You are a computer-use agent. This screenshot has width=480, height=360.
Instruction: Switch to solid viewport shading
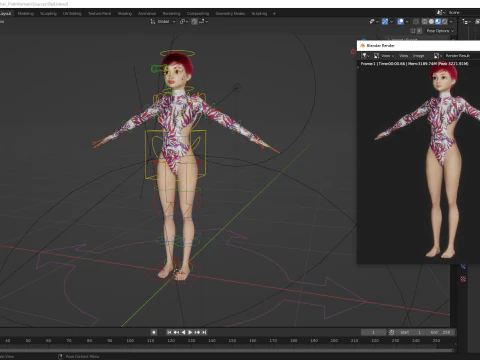coord(431,21)
